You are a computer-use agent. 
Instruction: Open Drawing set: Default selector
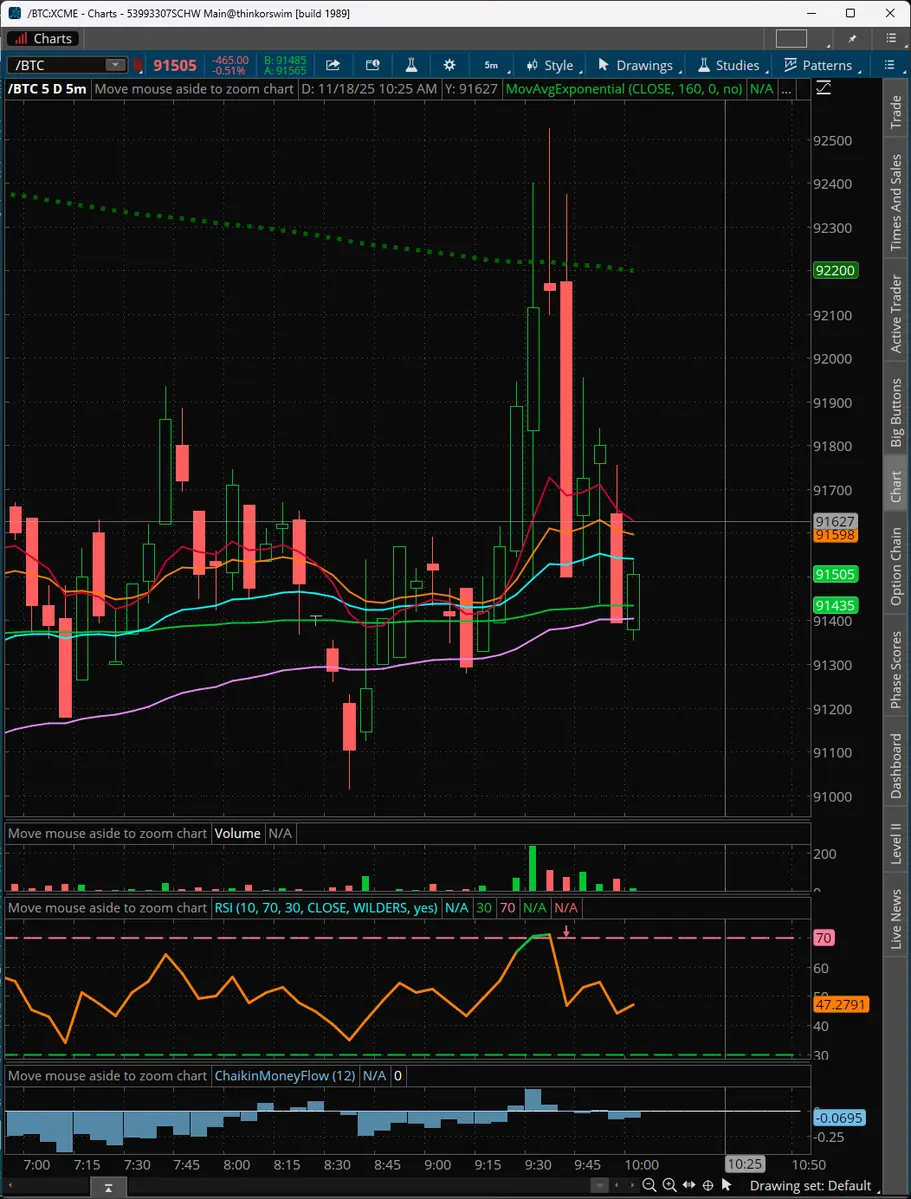click(810, 1186)
